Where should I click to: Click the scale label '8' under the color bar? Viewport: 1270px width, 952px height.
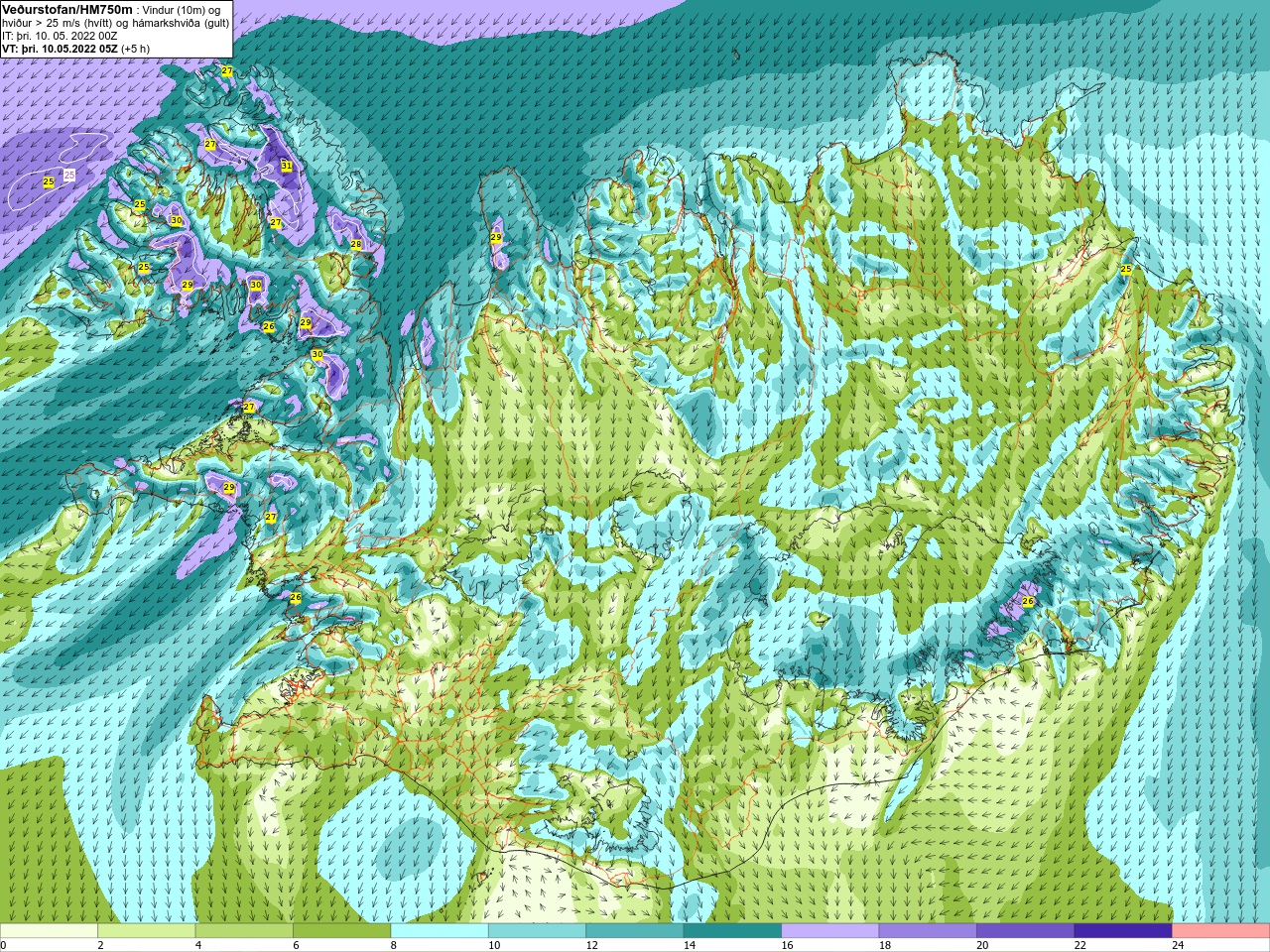394,945
